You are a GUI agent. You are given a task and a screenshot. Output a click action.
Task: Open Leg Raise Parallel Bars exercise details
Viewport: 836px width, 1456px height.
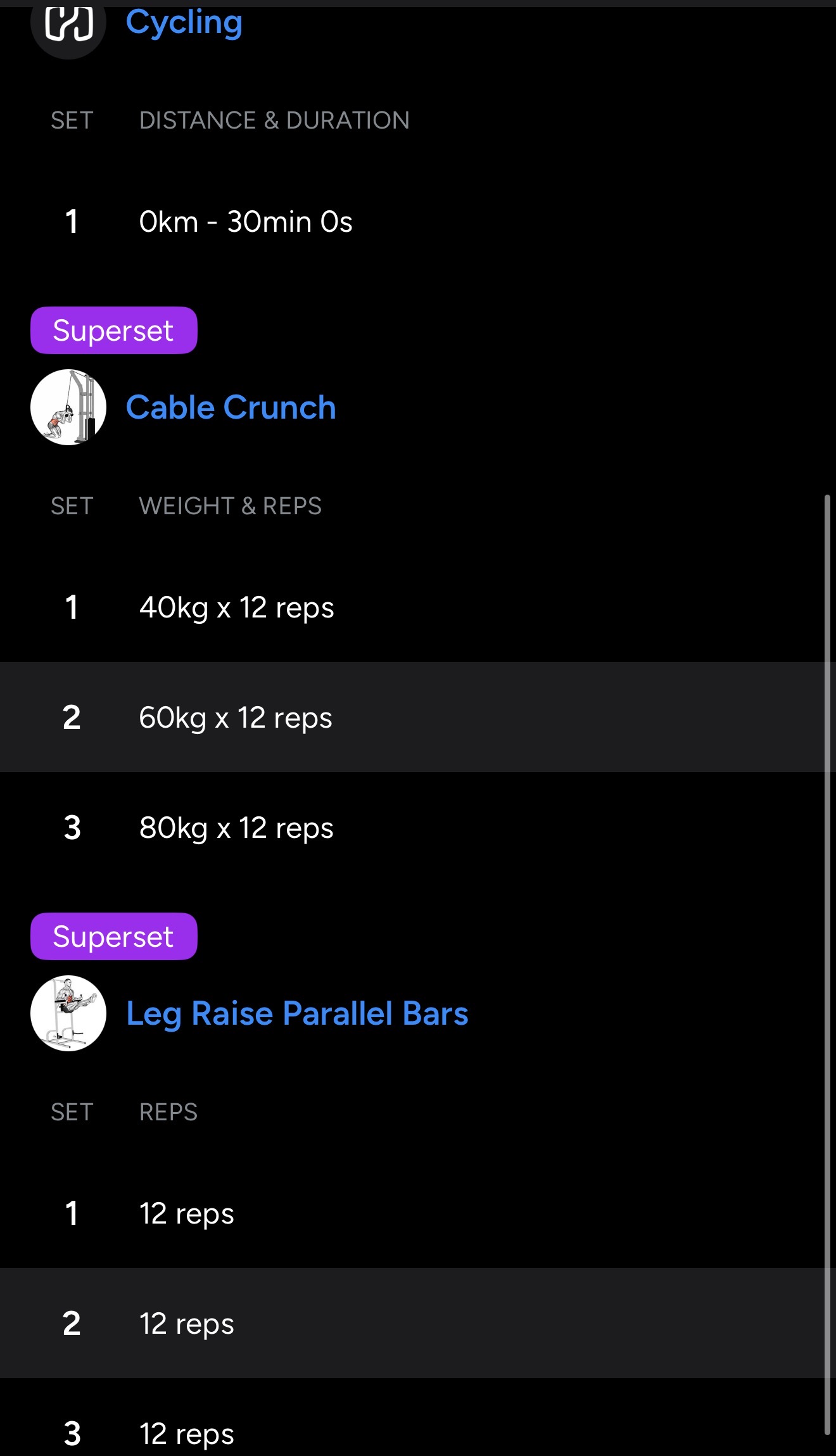(x=297, y=1013)
